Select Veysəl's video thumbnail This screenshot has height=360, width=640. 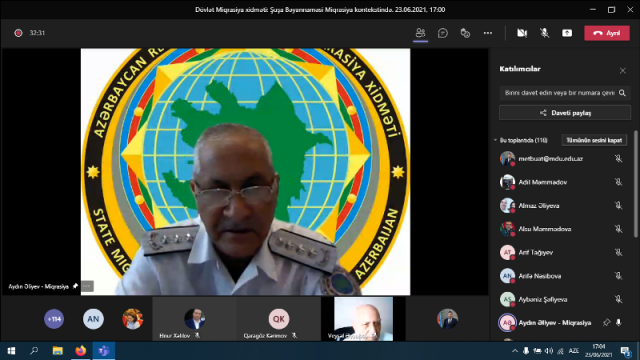[x=363, y=318]
